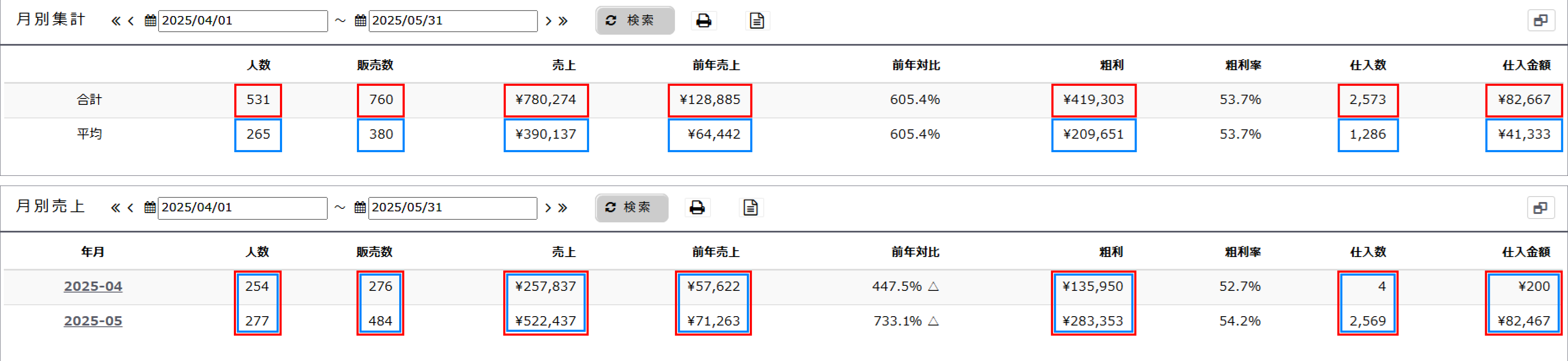This screenshot has height=361, width=1568.
Task: Print the 月別集計 summary report
Action: (x=704, y=20)
